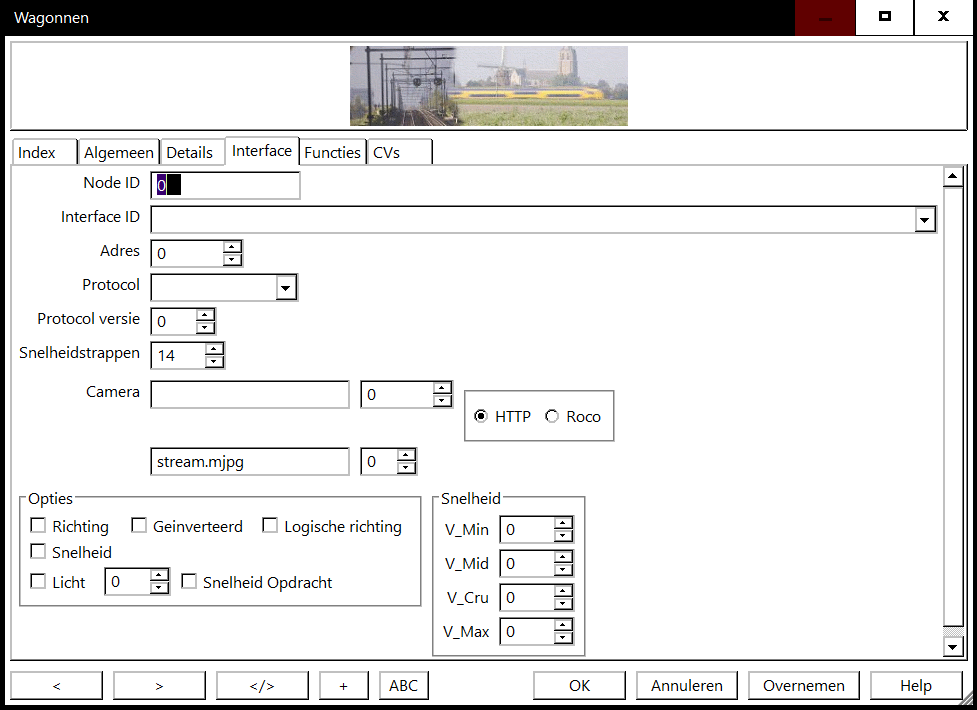977x710 pixels.
Task: Click the previous record '<' button
Action: click(56, 685)
